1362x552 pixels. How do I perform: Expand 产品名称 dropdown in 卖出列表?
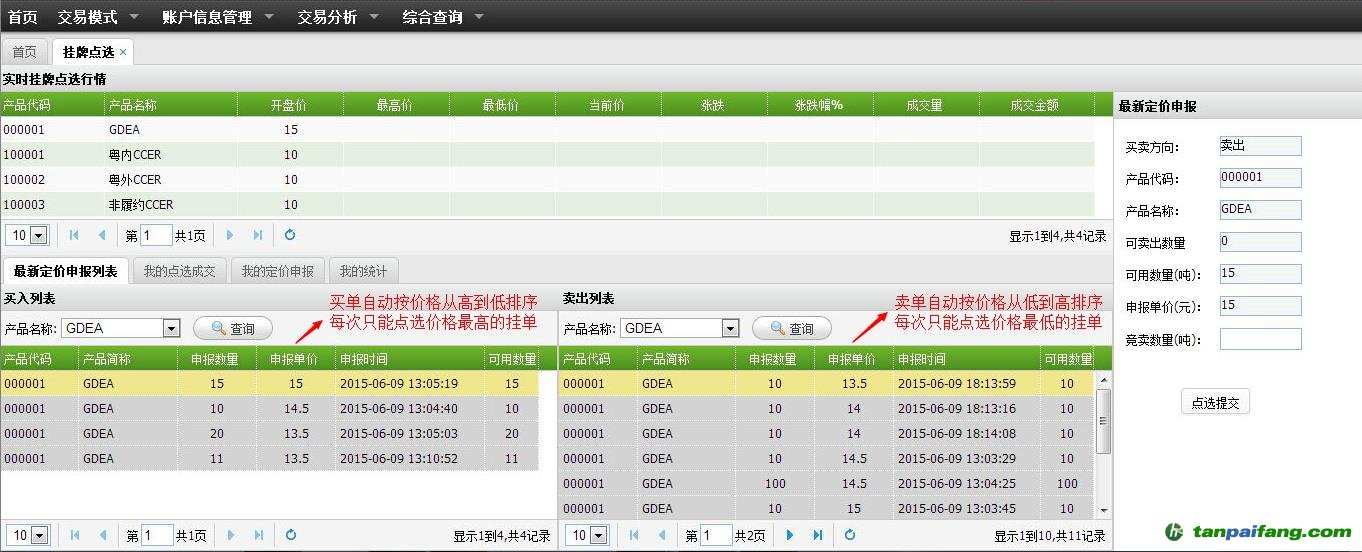click(x=730, y=328)
